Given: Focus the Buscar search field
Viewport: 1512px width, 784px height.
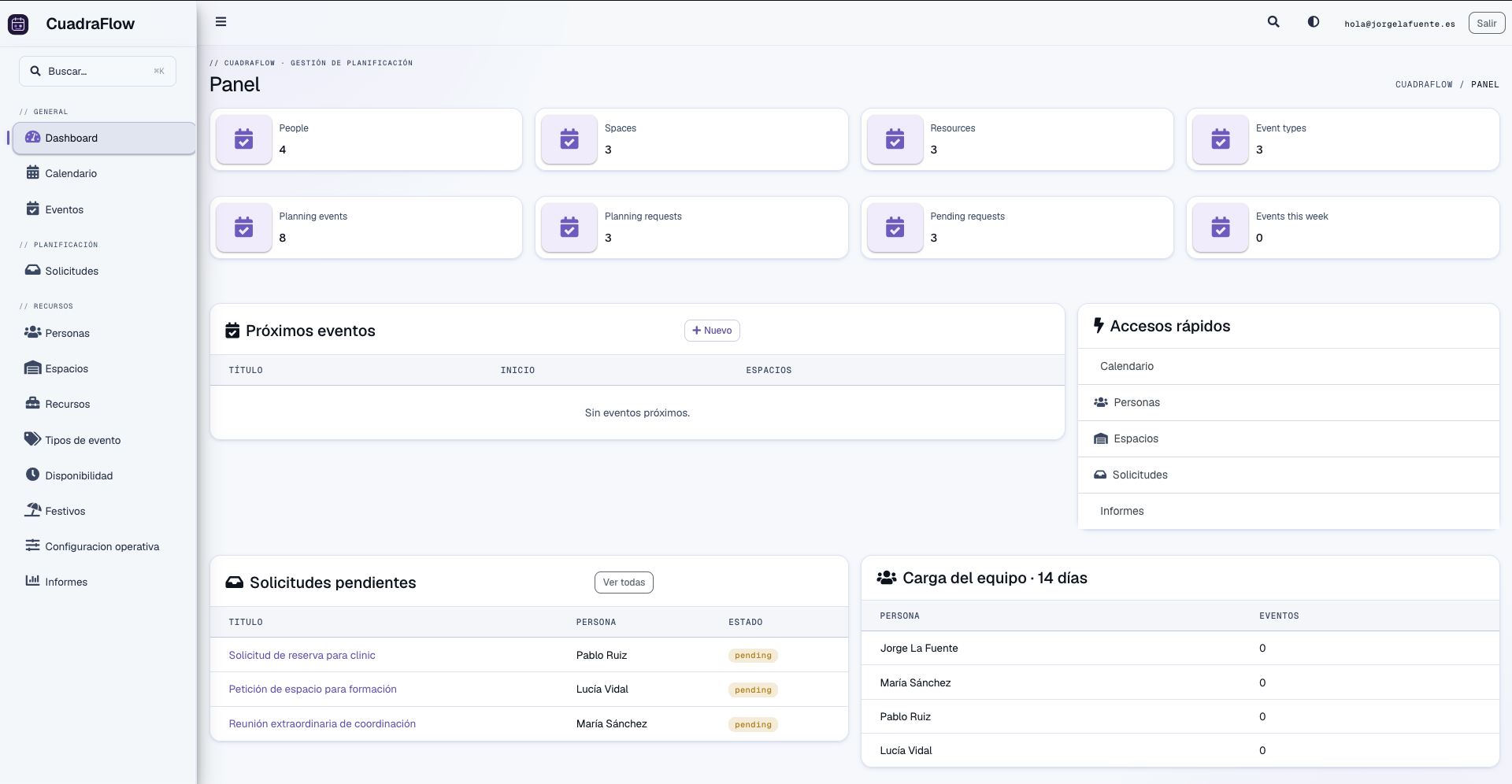Looking at the screenshot, I should [98, 71].
